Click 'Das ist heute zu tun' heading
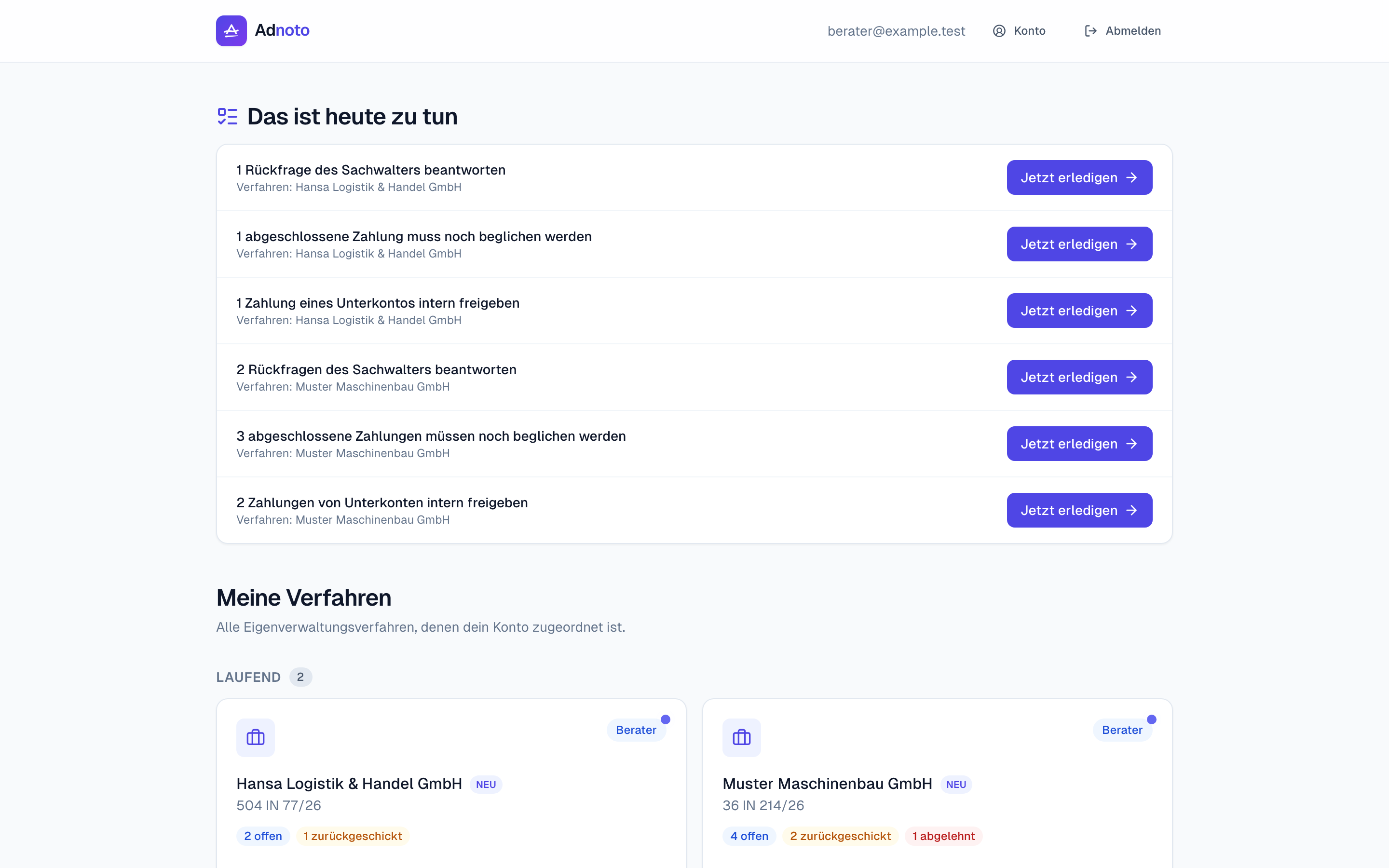The image size is (1389, 868). (353, 117)
